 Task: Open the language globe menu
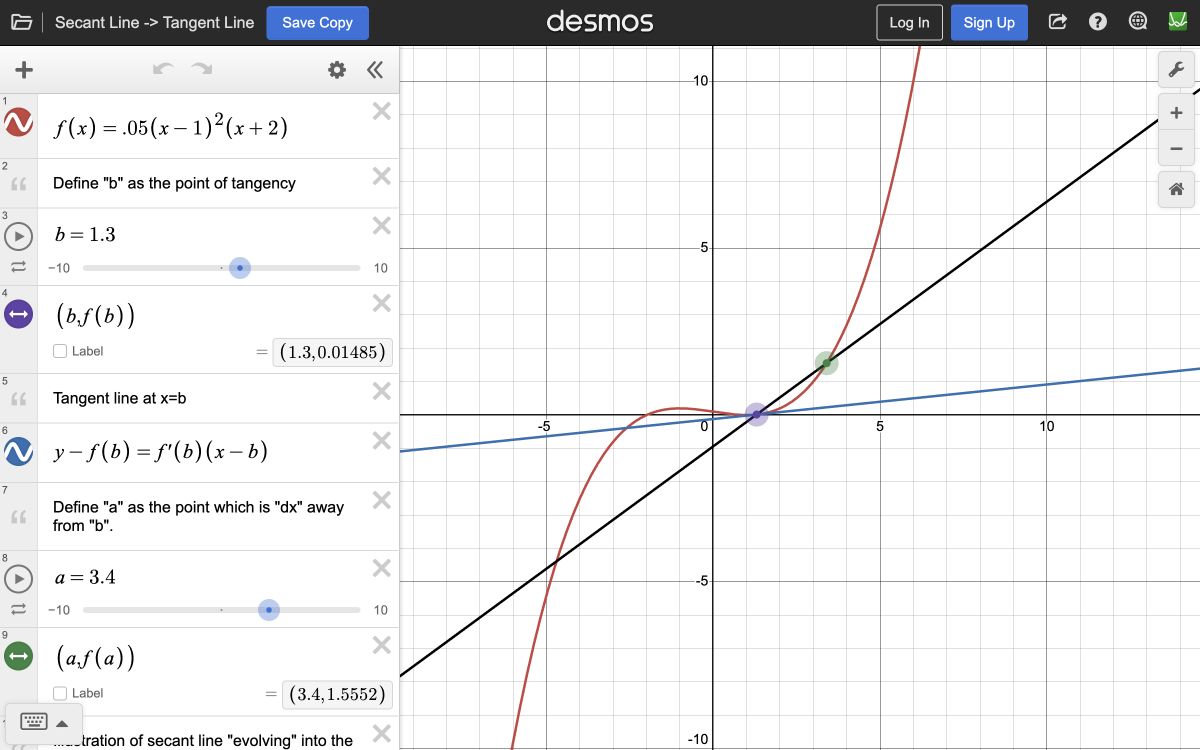click(x=1138, y=22)
